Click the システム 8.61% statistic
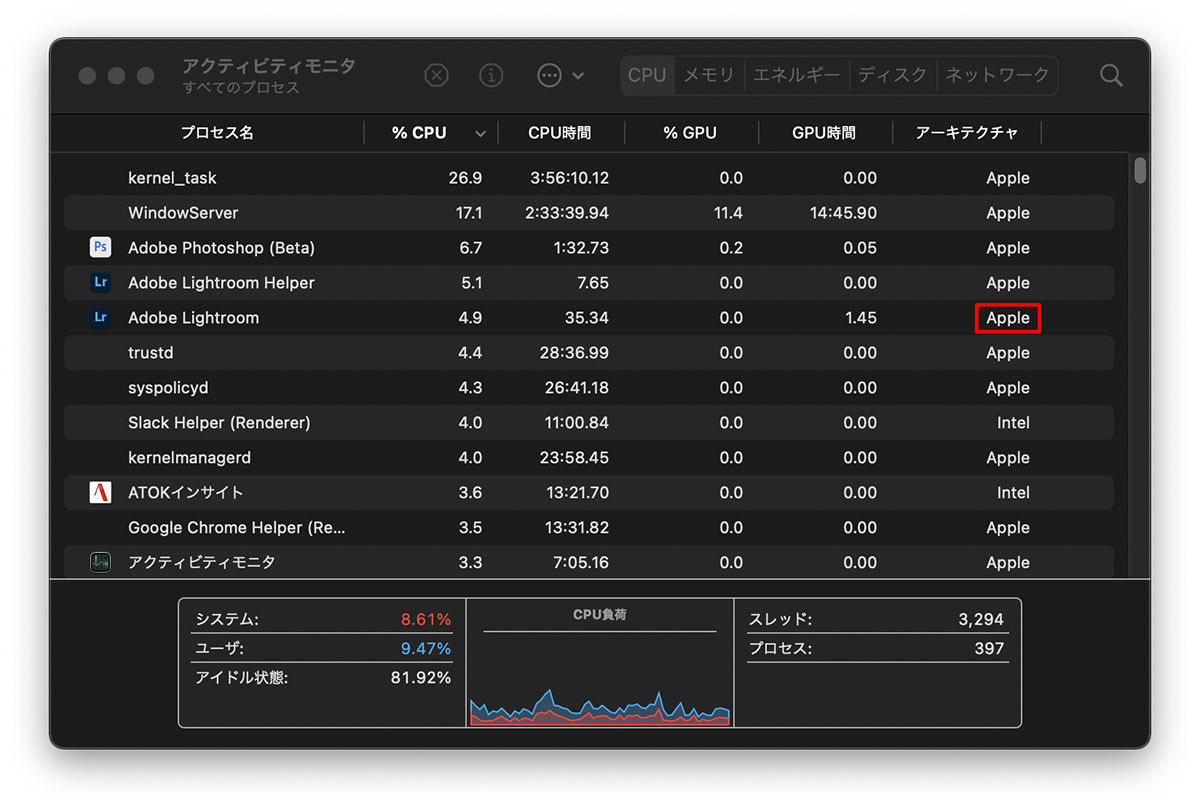This screenshot has height=800, width=1200. [x=322, y=620]
